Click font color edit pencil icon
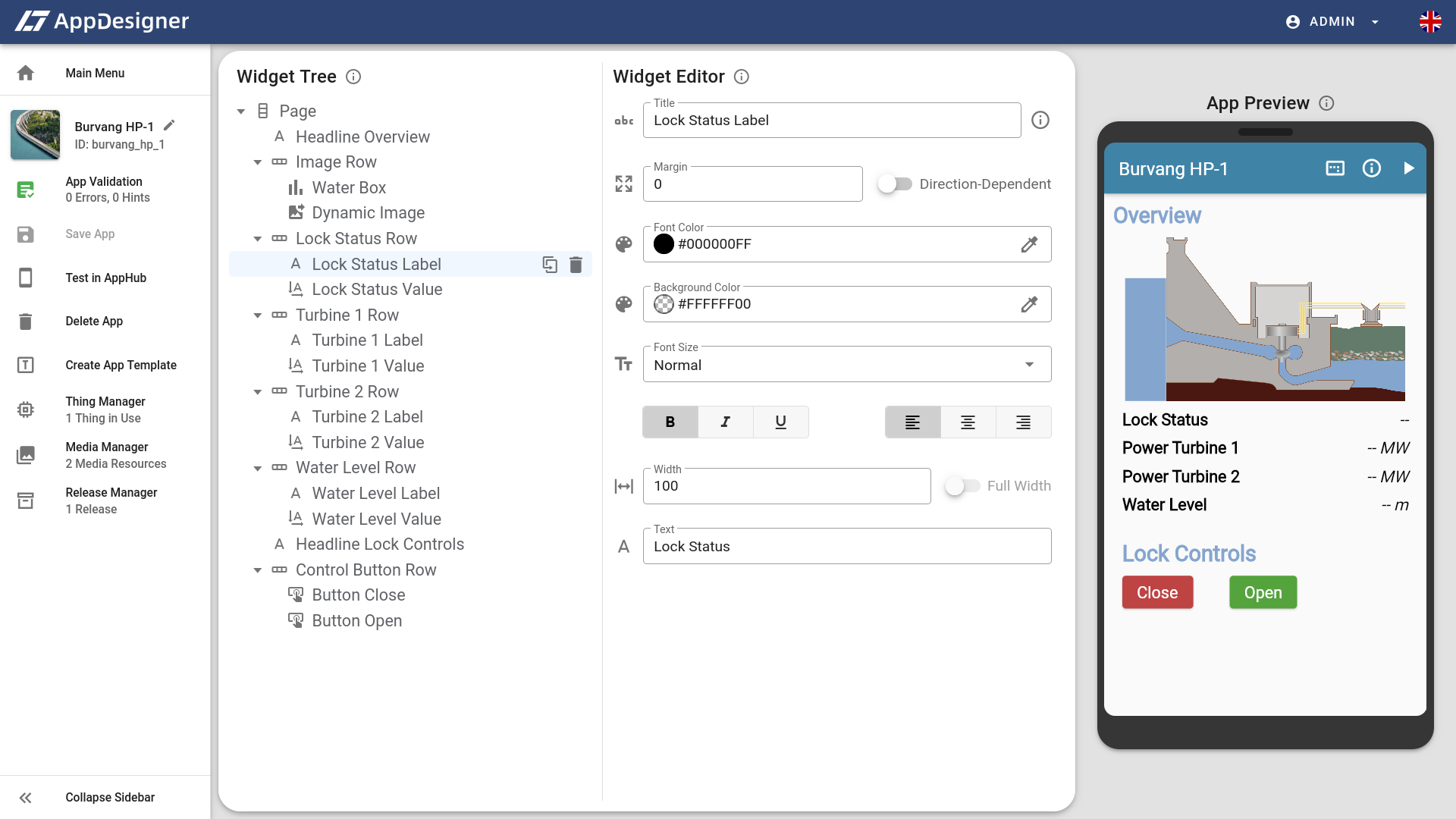Screen dimensions: 1456x819 point(1029,244)
